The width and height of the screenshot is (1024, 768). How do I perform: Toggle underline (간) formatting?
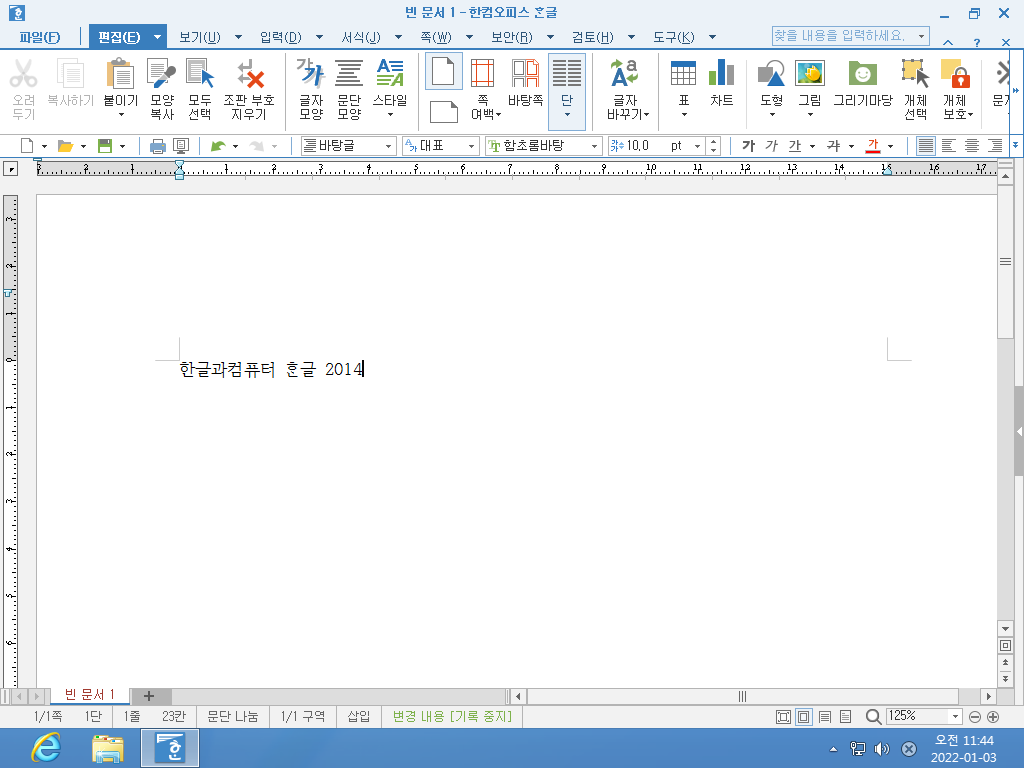tap(794, 146)
